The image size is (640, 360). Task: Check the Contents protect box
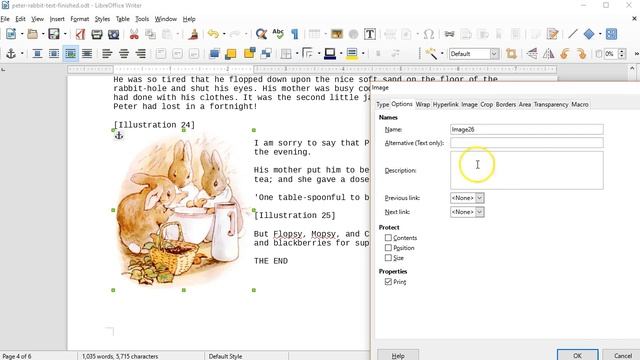(x=388, y=238)
